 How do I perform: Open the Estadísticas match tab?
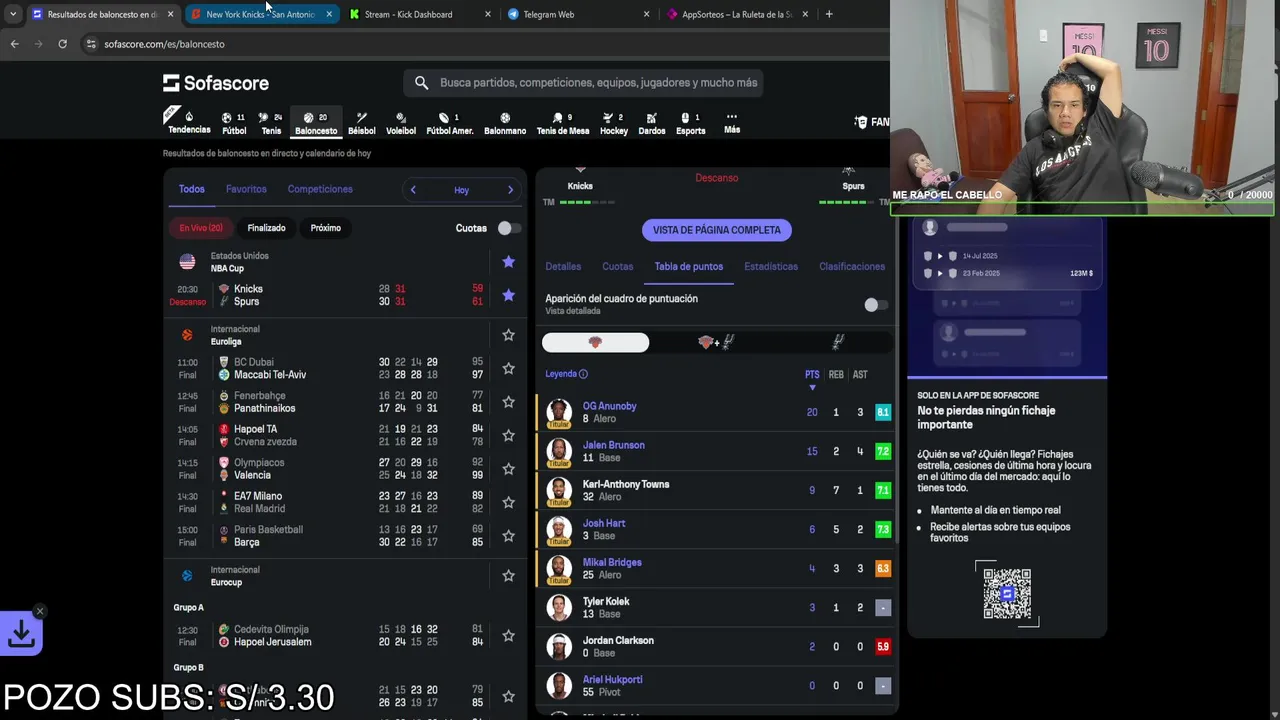[x=771, y=266]
